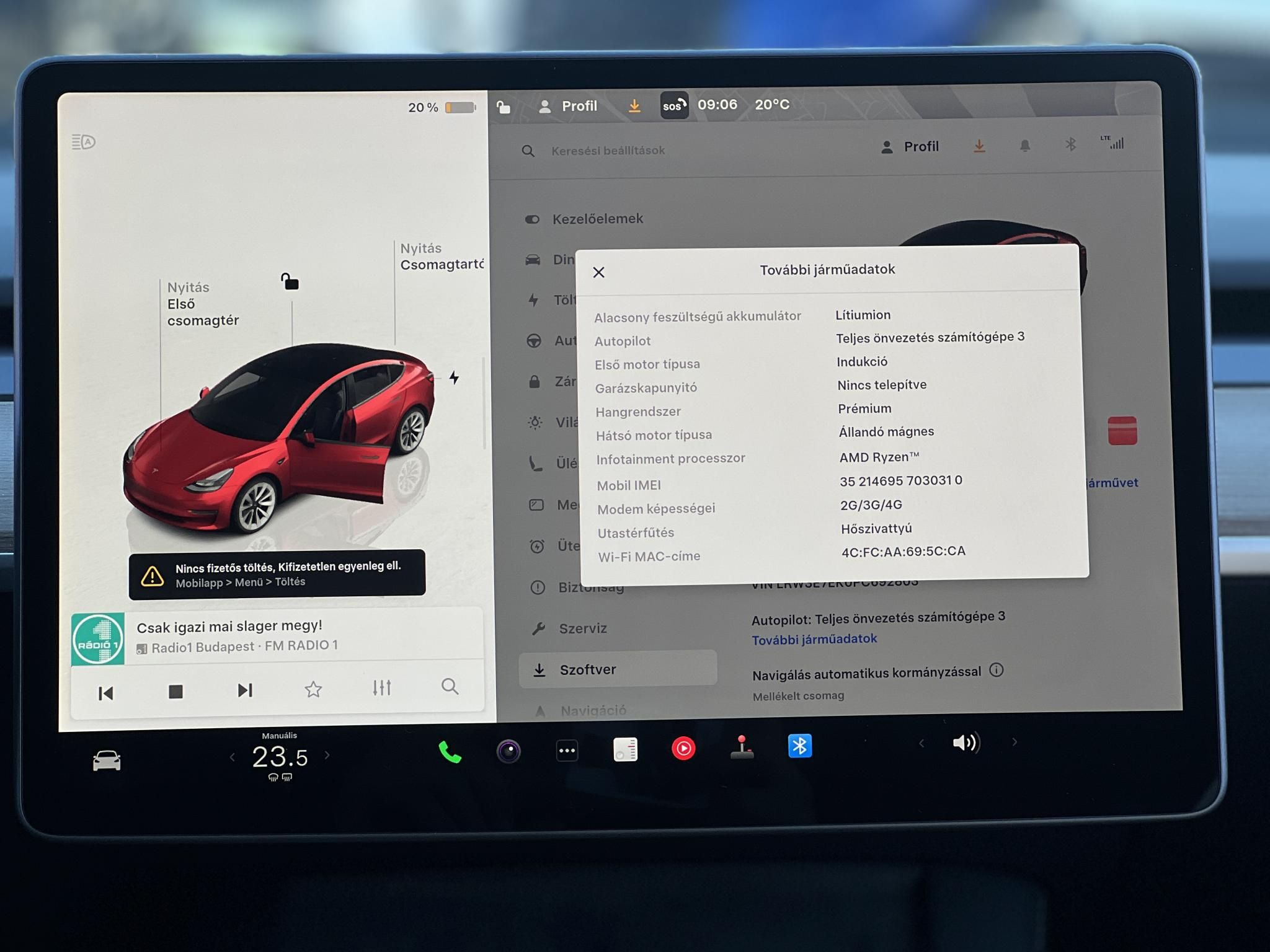Open the phone app in dock
Image resolution: width=1270 pixels, height=952 pixels.
click(450, 752)
